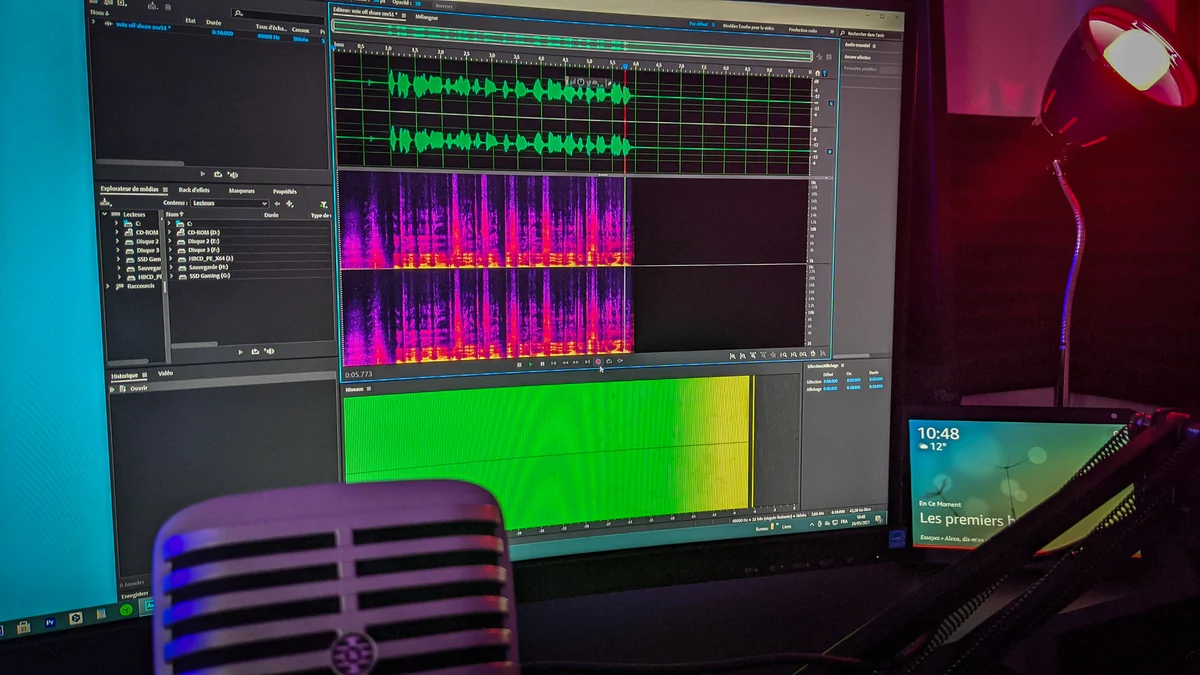Show hidden tray icons with the chevron

[812, 525]
